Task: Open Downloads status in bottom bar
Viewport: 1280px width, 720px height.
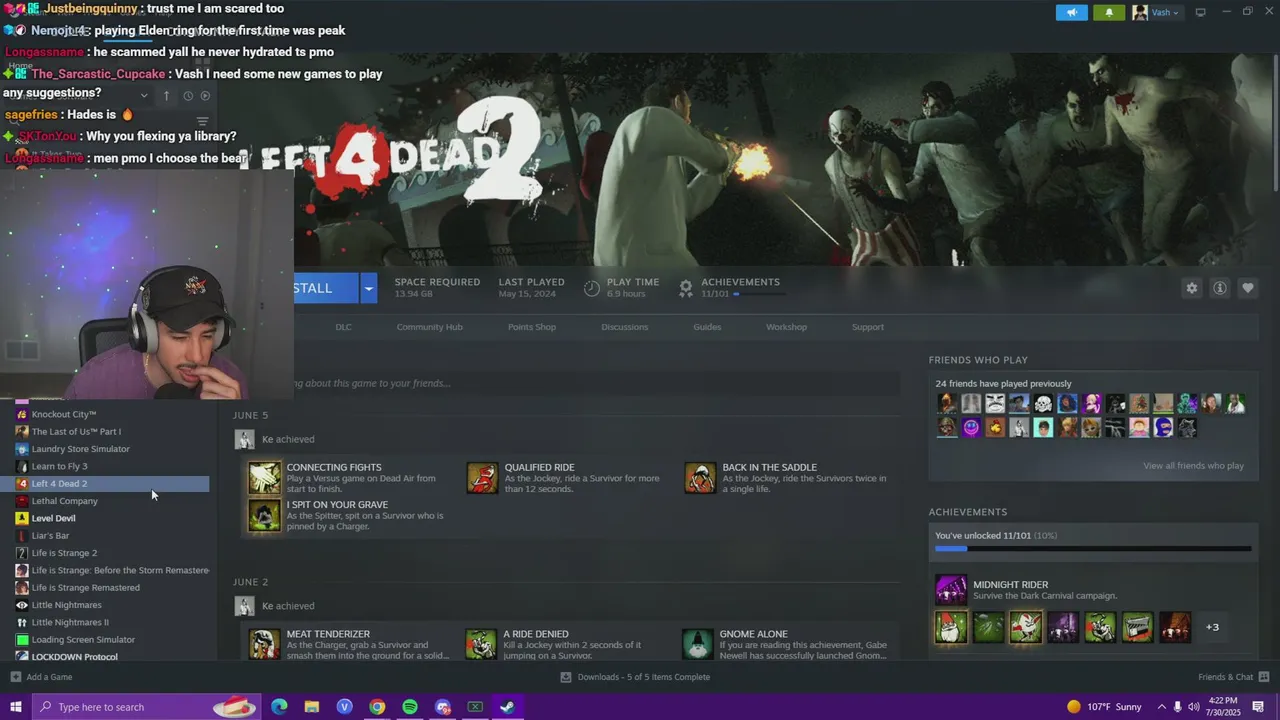Action: point(635,677)
